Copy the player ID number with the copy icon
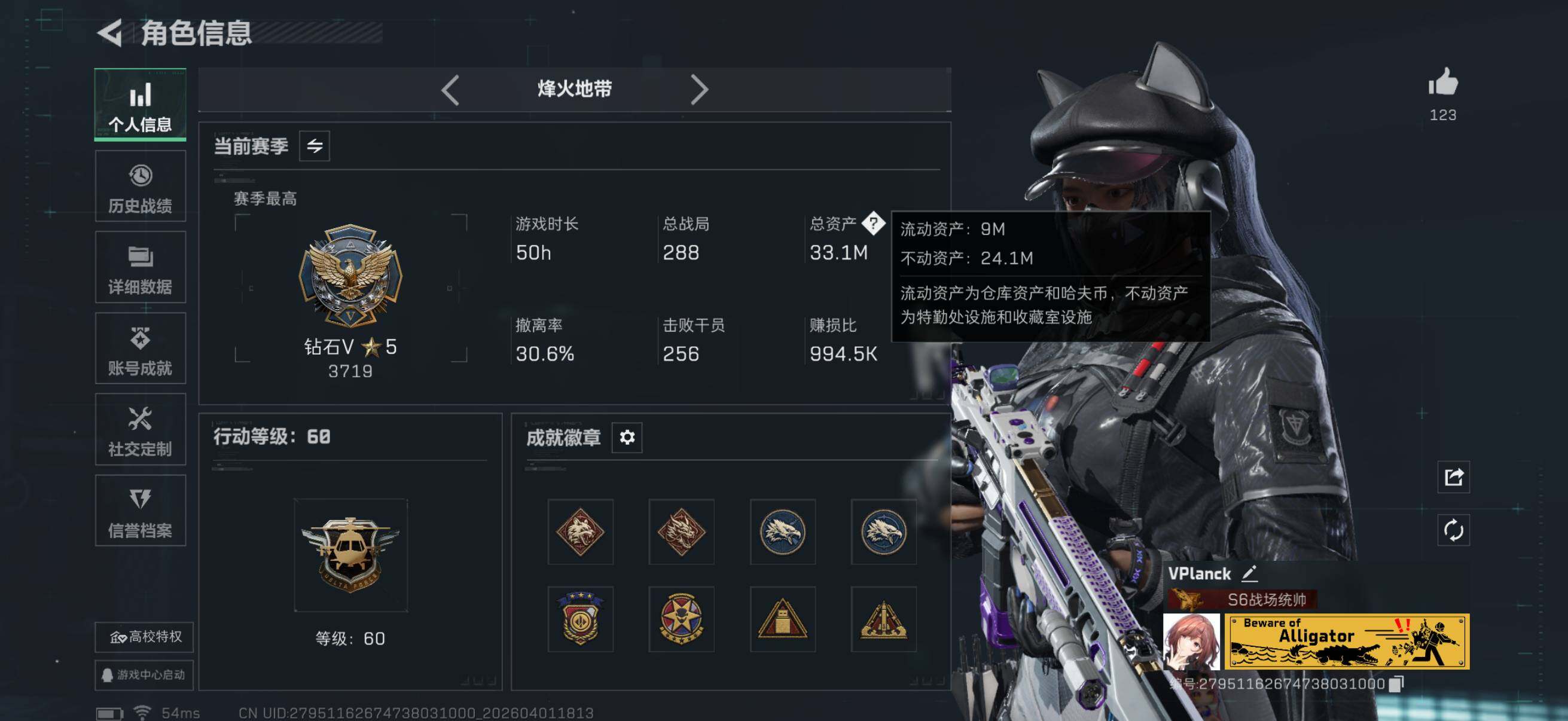1568x721 pixels. [x=1396, y=683]
